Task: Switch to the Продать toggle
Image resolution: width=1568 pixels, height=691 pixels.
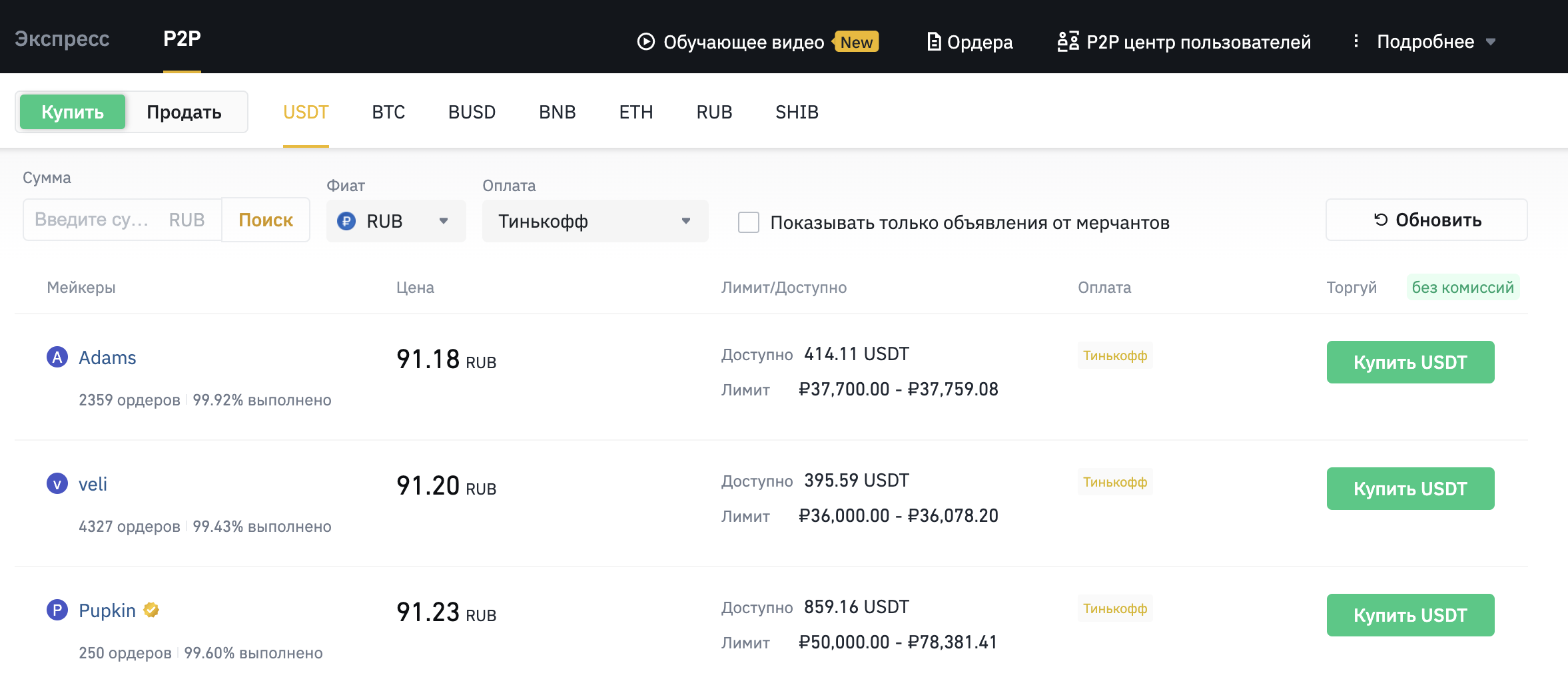Action: 184,112
